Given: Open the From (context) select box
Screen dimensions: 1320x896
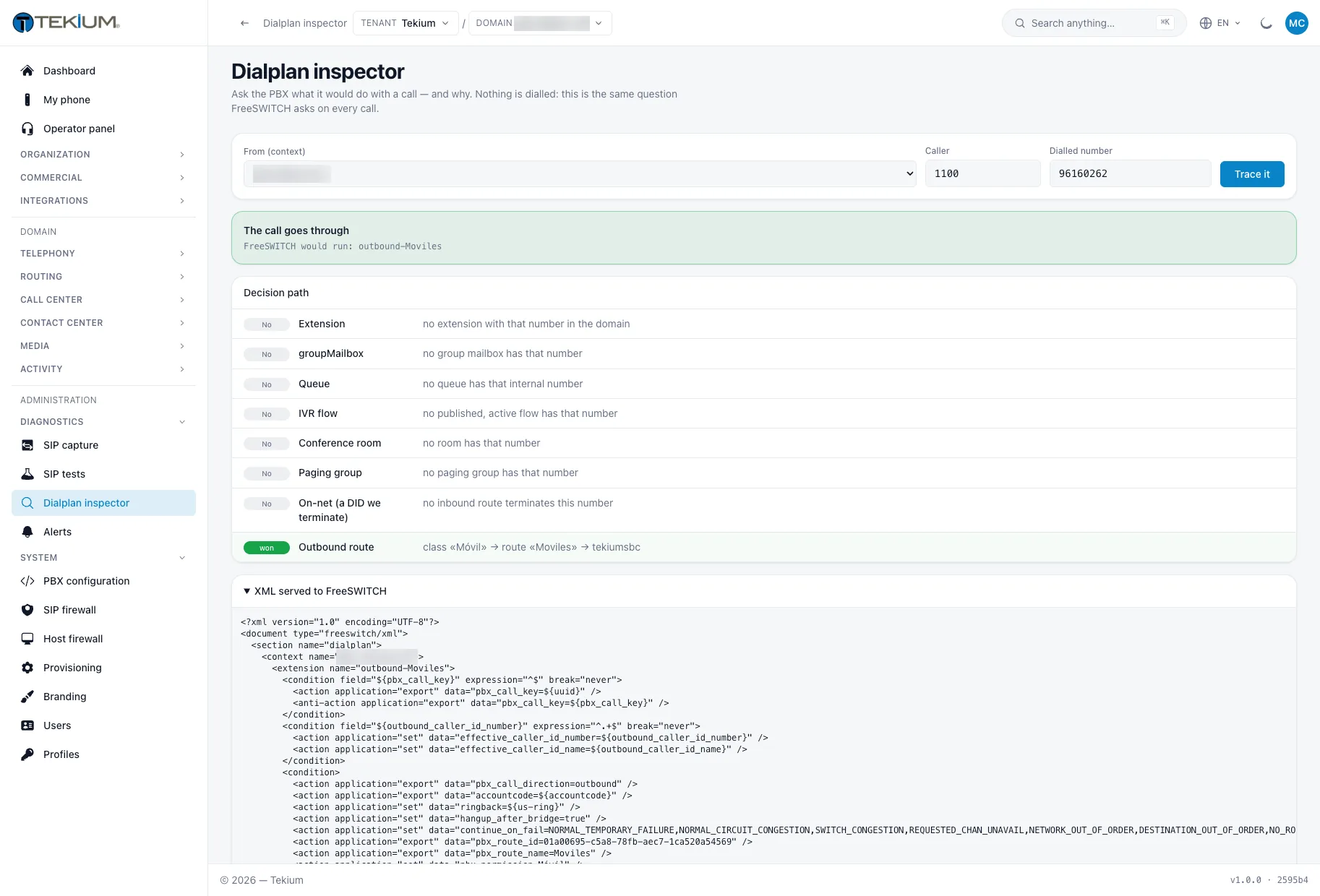Looking at the screenshot, I should [x=580, y=173].
